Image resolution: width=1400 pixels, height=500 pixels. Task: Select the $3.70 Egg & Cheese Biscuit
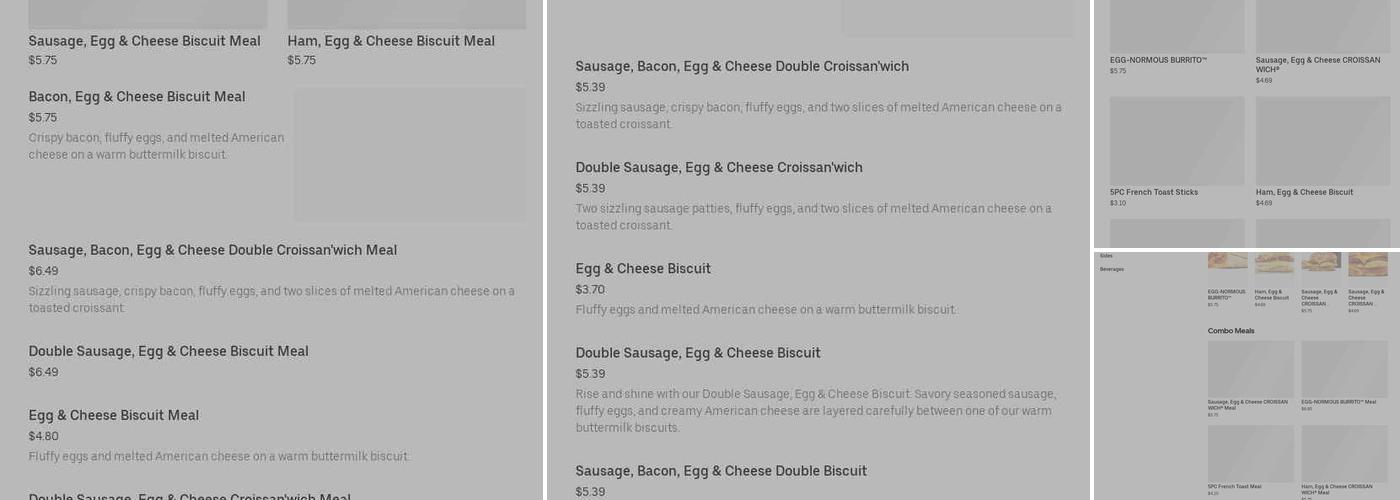coord(643,269)
